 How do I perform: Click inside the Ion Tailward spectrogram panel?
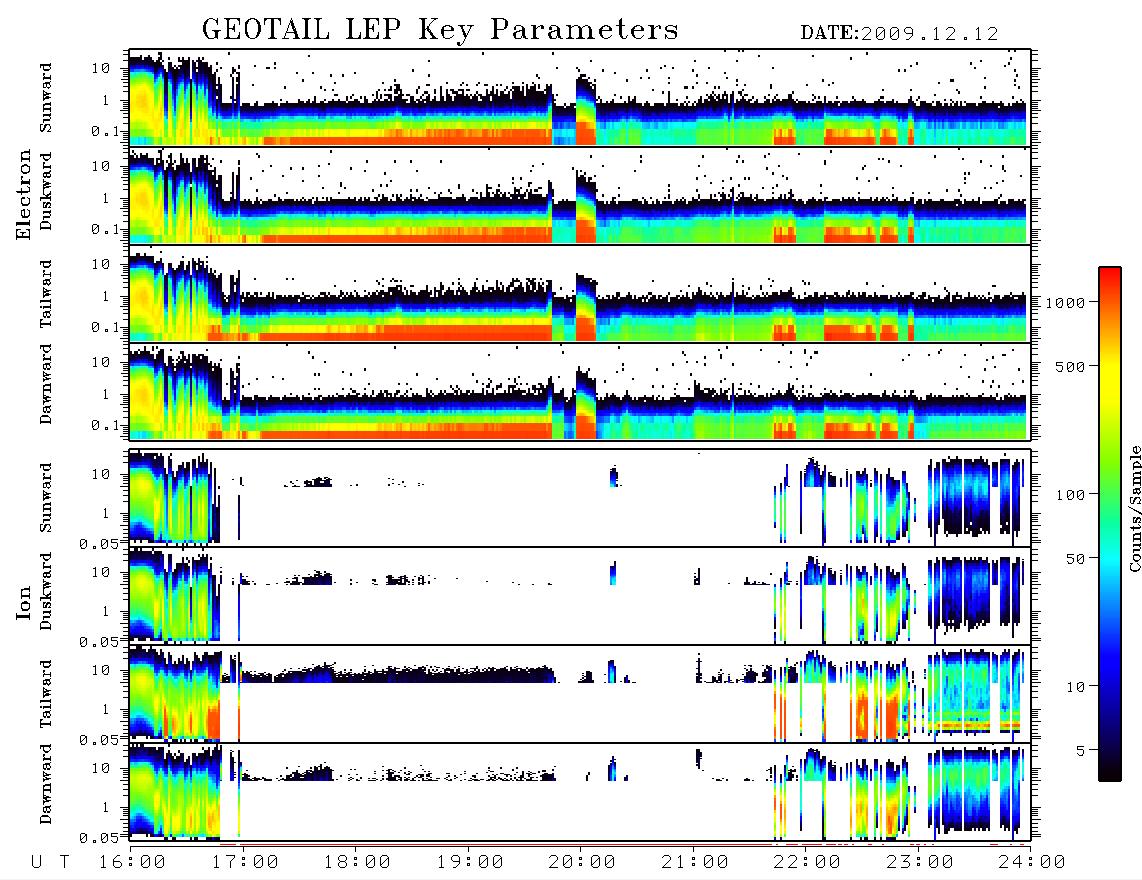coord(580,694)
